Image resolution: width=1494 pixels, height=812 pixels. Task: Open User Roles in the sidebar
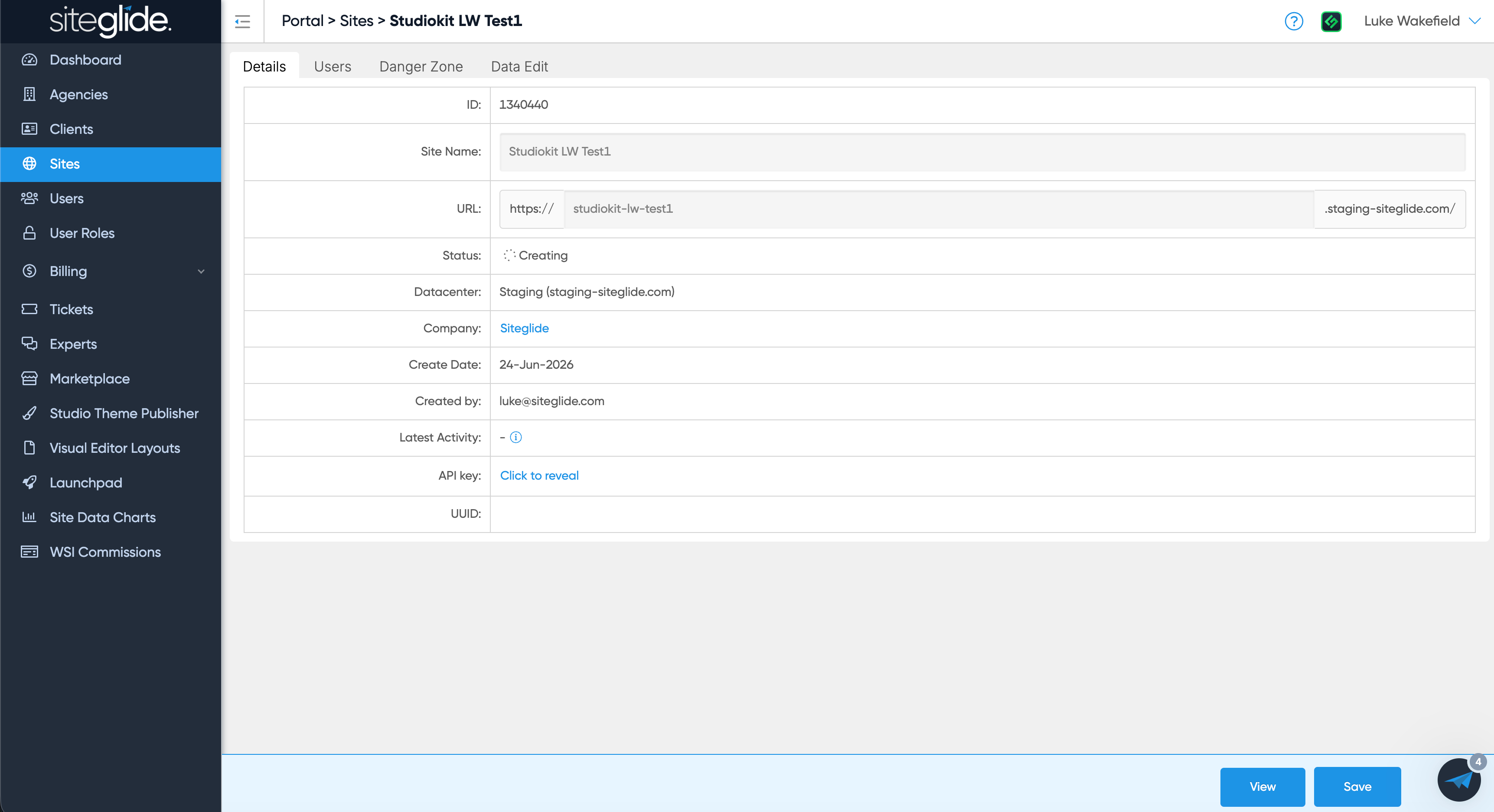(110, 233)
